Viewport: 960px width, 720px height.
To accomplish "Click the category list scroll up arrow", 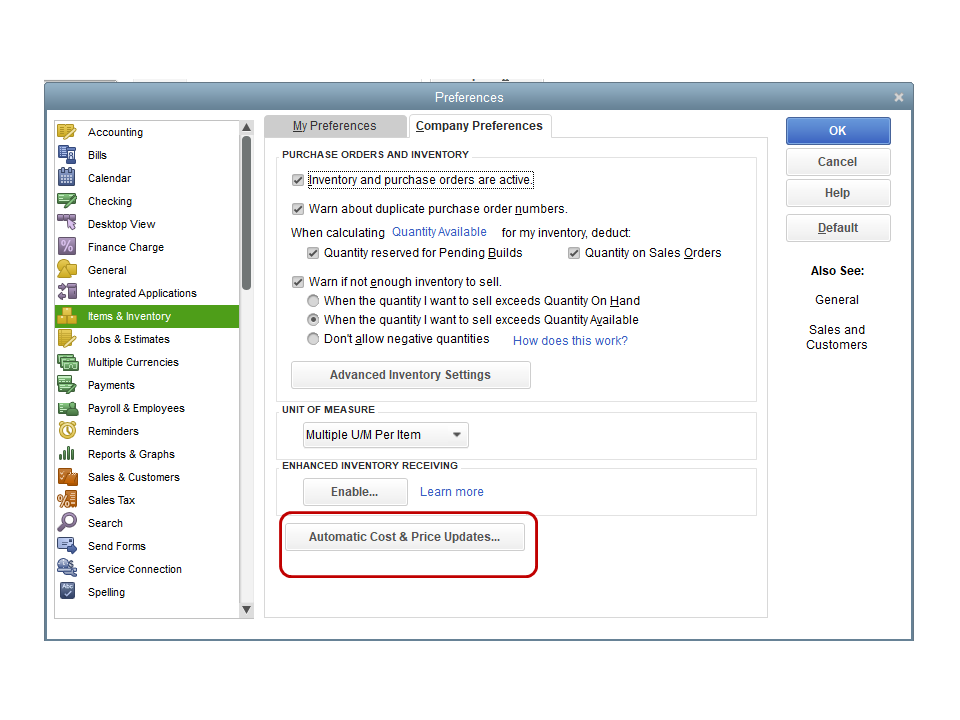I will click(246, 127).
